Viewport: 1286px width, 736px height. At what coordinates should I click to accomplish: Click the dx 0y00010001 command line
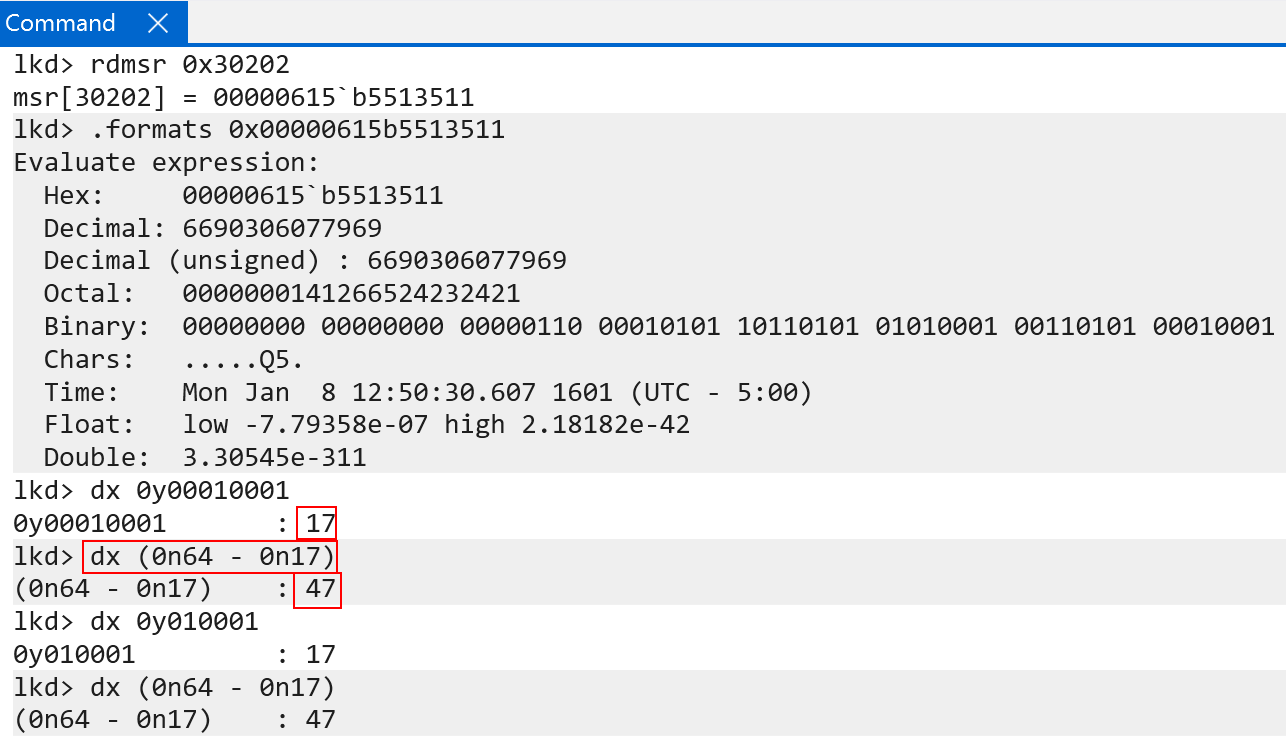point(151,490)
